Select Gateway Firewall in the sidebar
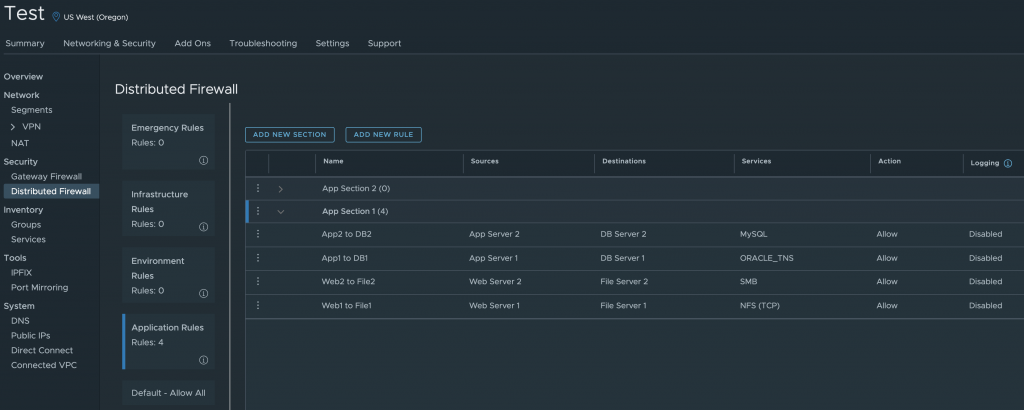The width and height of the screenshot is (1024, 410). point(46,176)
